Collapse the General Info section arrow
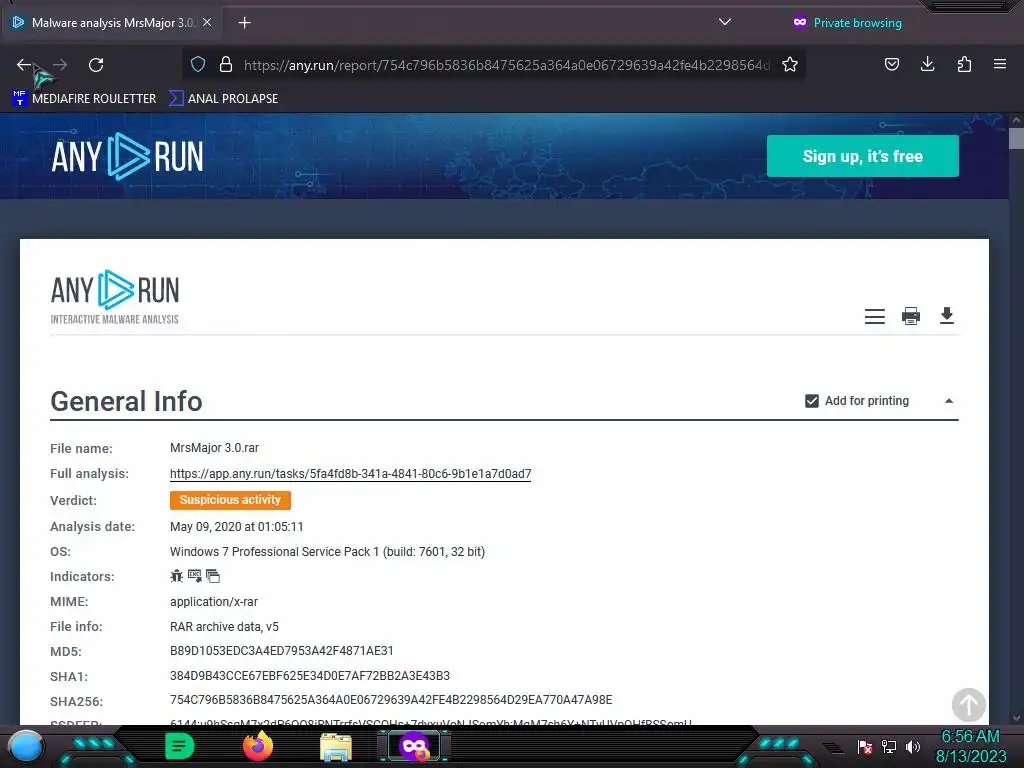Image resolution: width=1024 pixels, height=768 pixels. [x=949, y=401]
